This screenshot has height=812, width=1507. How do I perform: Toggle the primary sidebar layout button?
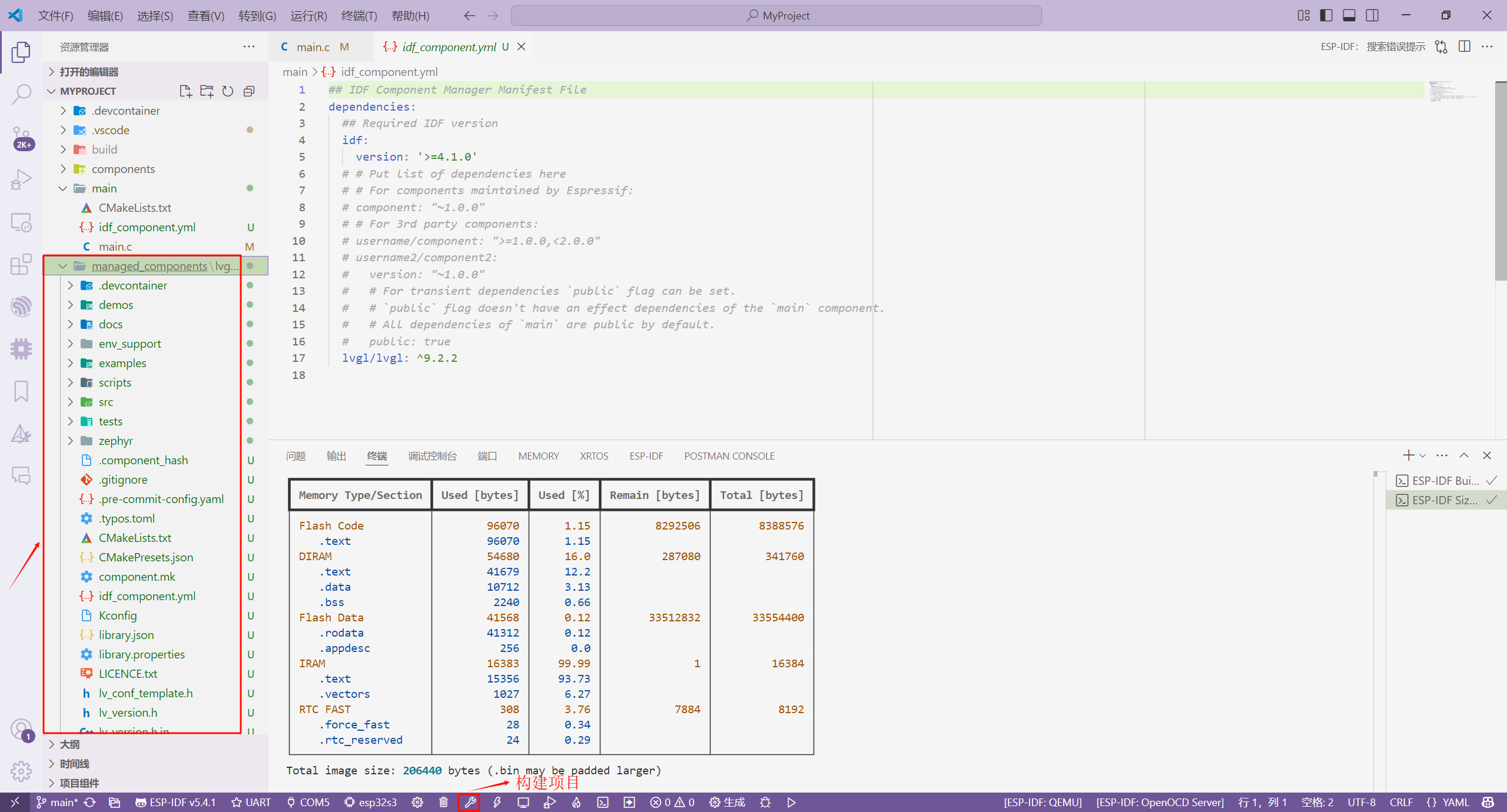[x=1326, y=15]
